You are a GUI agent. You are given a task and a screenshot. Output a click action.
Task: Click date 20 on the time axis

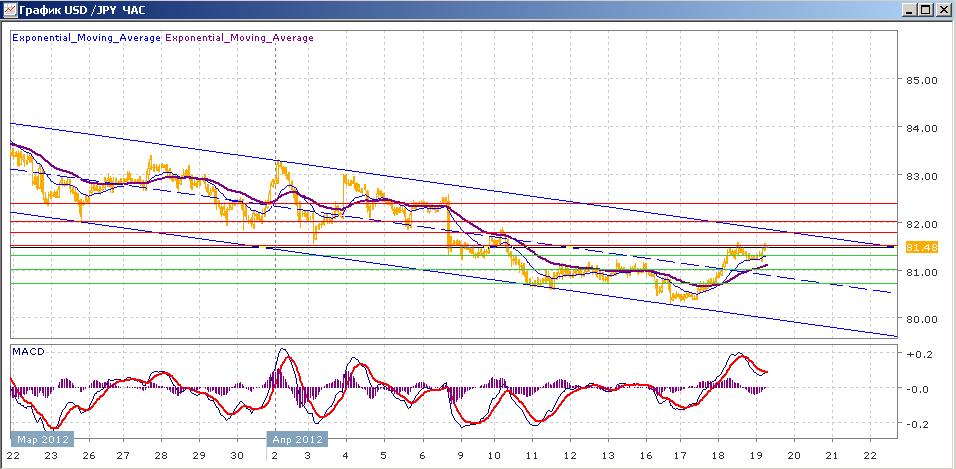coord(794,456)
